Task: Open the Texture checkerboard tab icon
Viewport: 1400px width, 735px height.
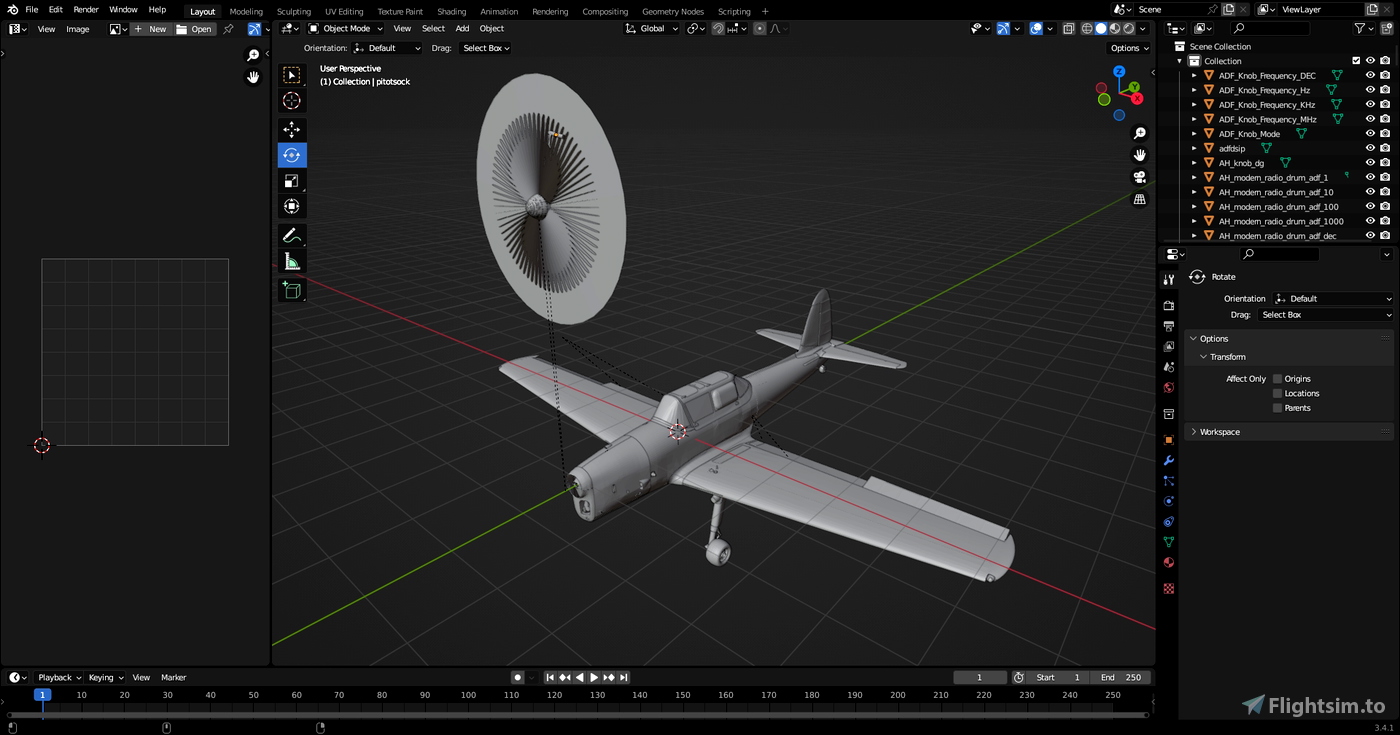Action: [1168, 589]
